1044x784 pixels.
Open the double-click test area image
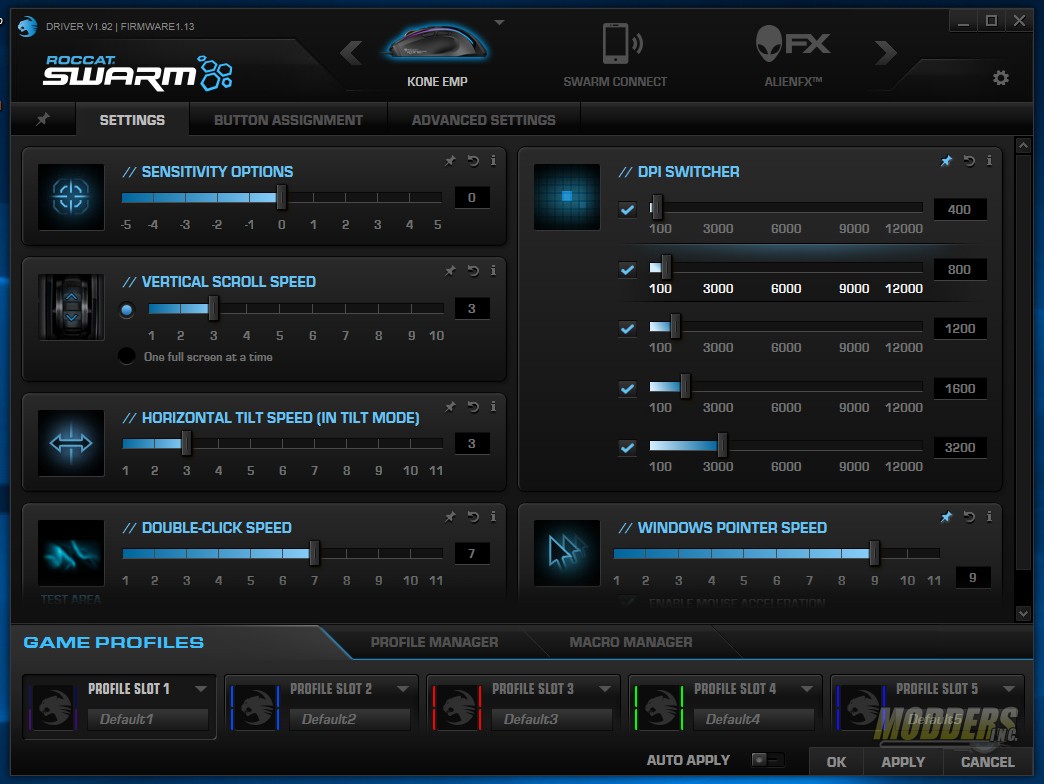pos(71,553)
